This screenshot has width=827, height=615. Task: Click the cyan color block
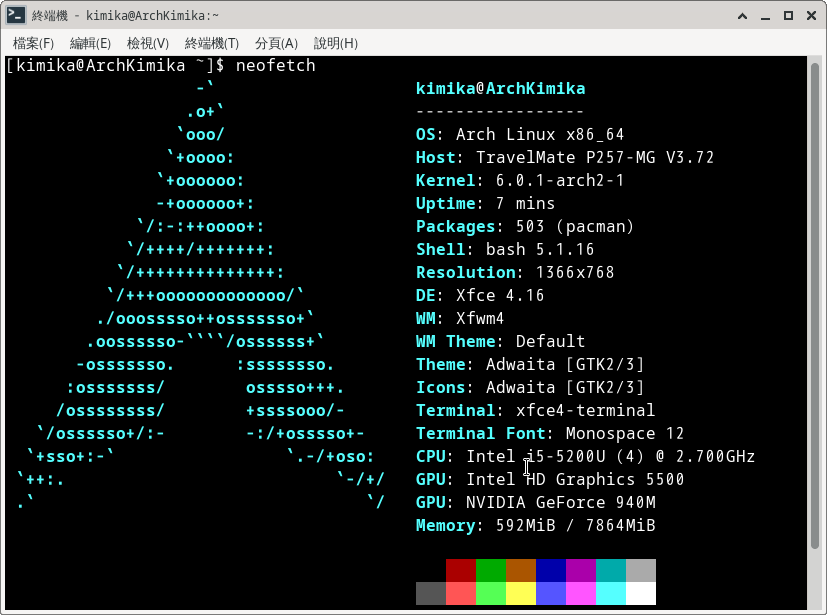[x=611, y=593]
